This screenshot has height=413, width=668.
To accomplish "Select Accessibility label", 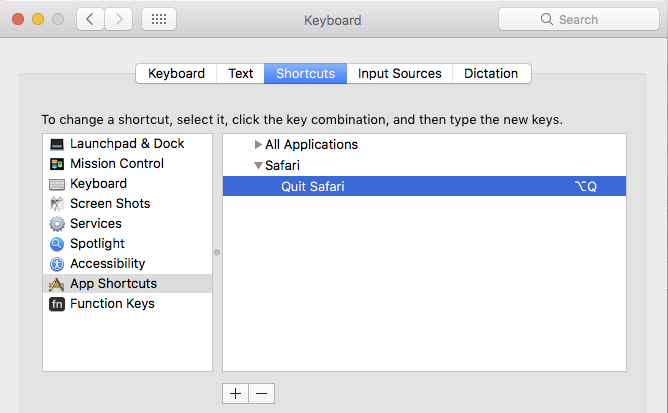I will pos(107,264).
